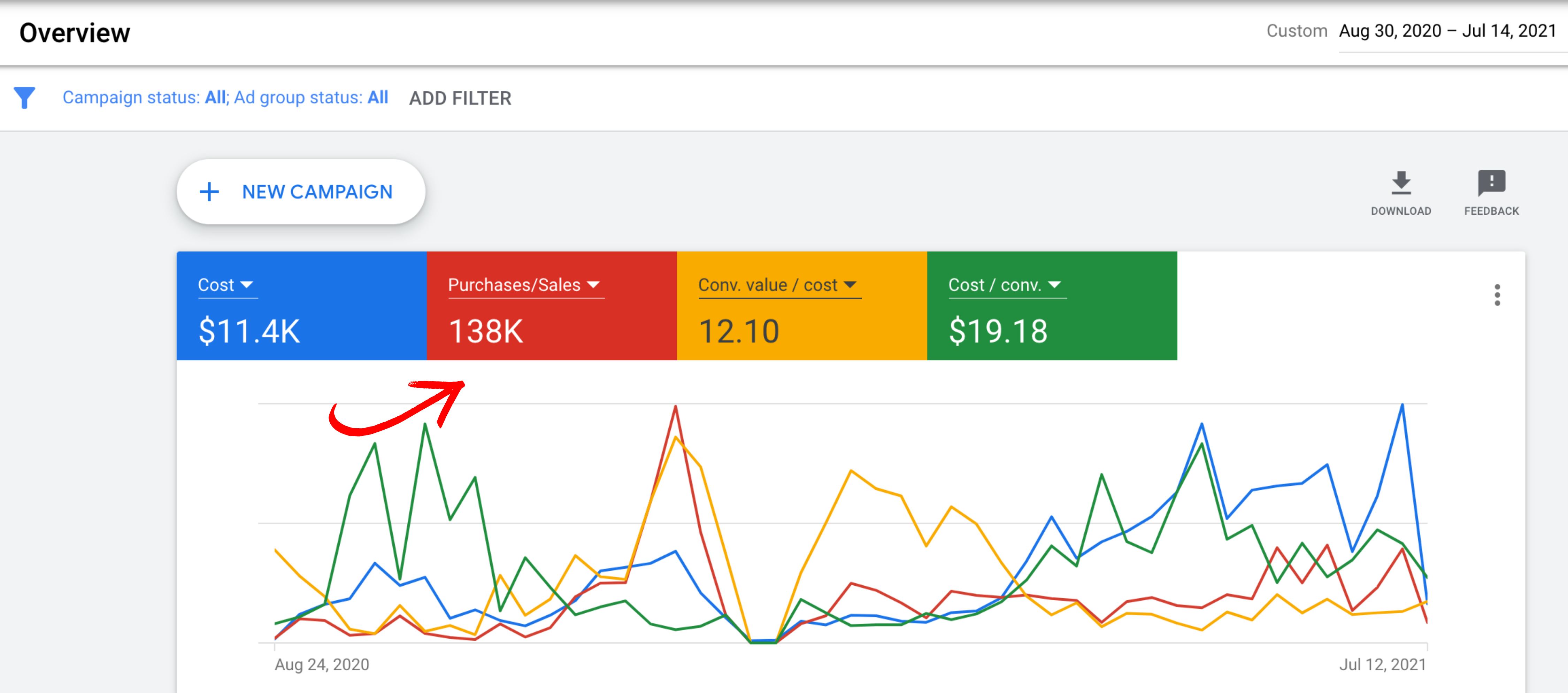Expand the Purchases/Sales metric dropdown arrow
The image size is (1568, 693).
coord(593,285)
